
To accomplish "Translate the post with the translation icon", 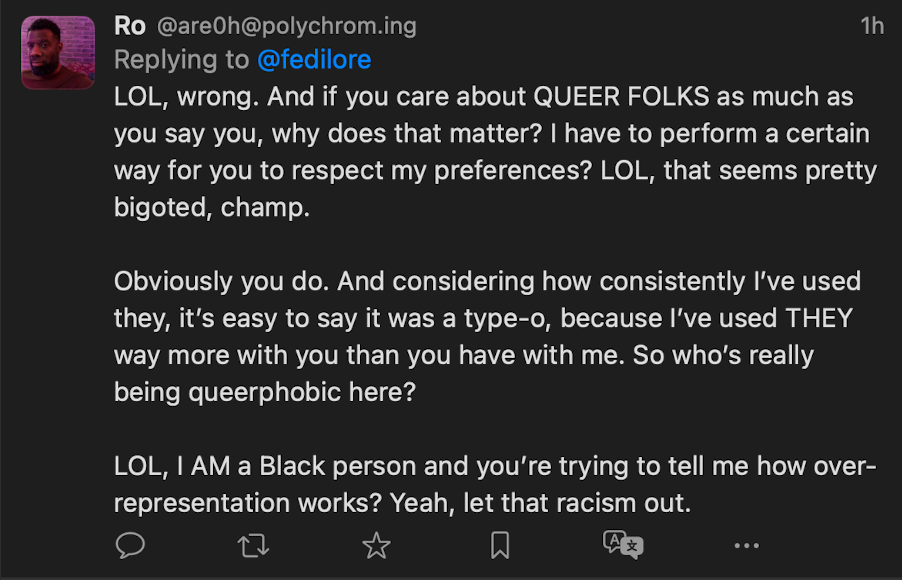I will pyautogui.click(x=623, y=545).
